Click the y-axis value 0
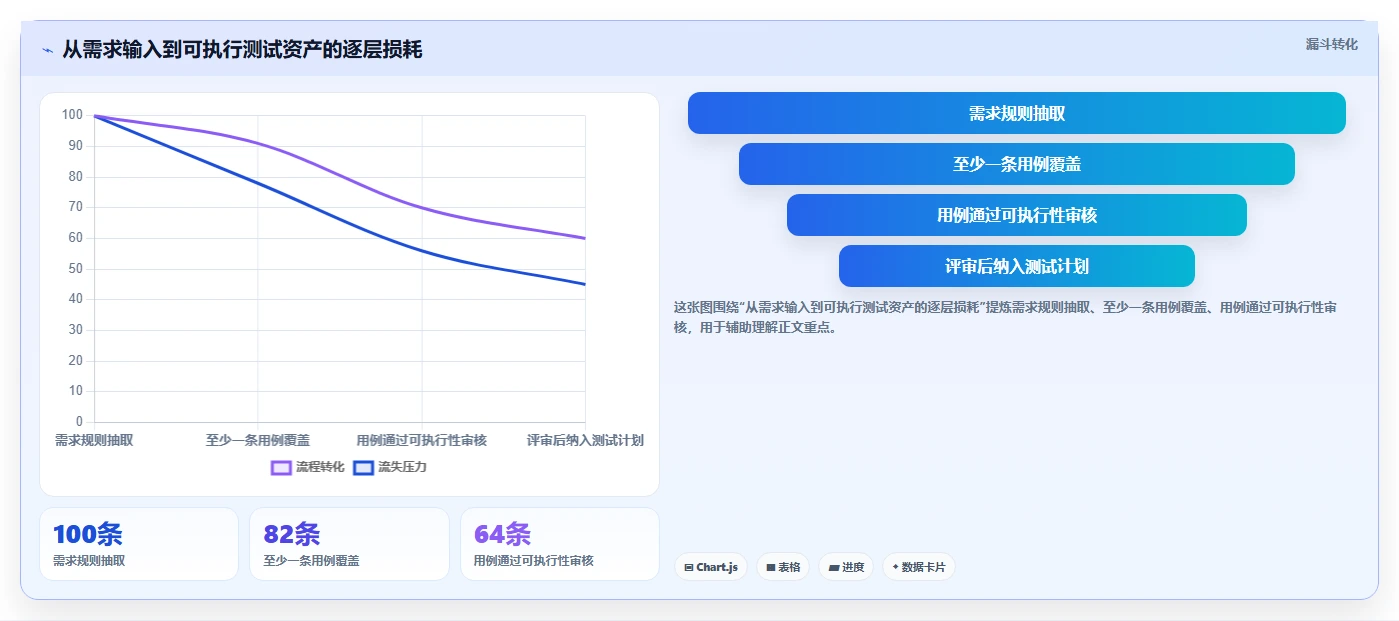Image resolution: width=1399 pixels, height=621 pixels. [80, 422]
